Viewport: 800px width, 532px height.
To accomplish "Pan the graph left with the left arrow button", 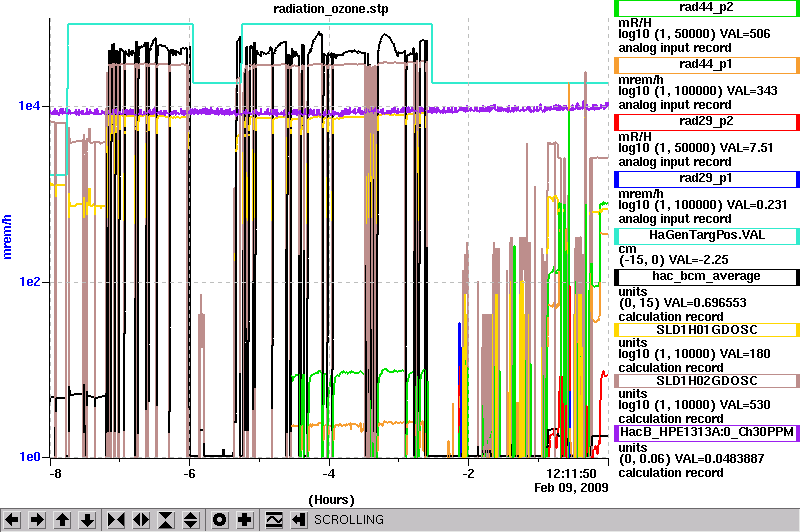I will pos(12,520).
